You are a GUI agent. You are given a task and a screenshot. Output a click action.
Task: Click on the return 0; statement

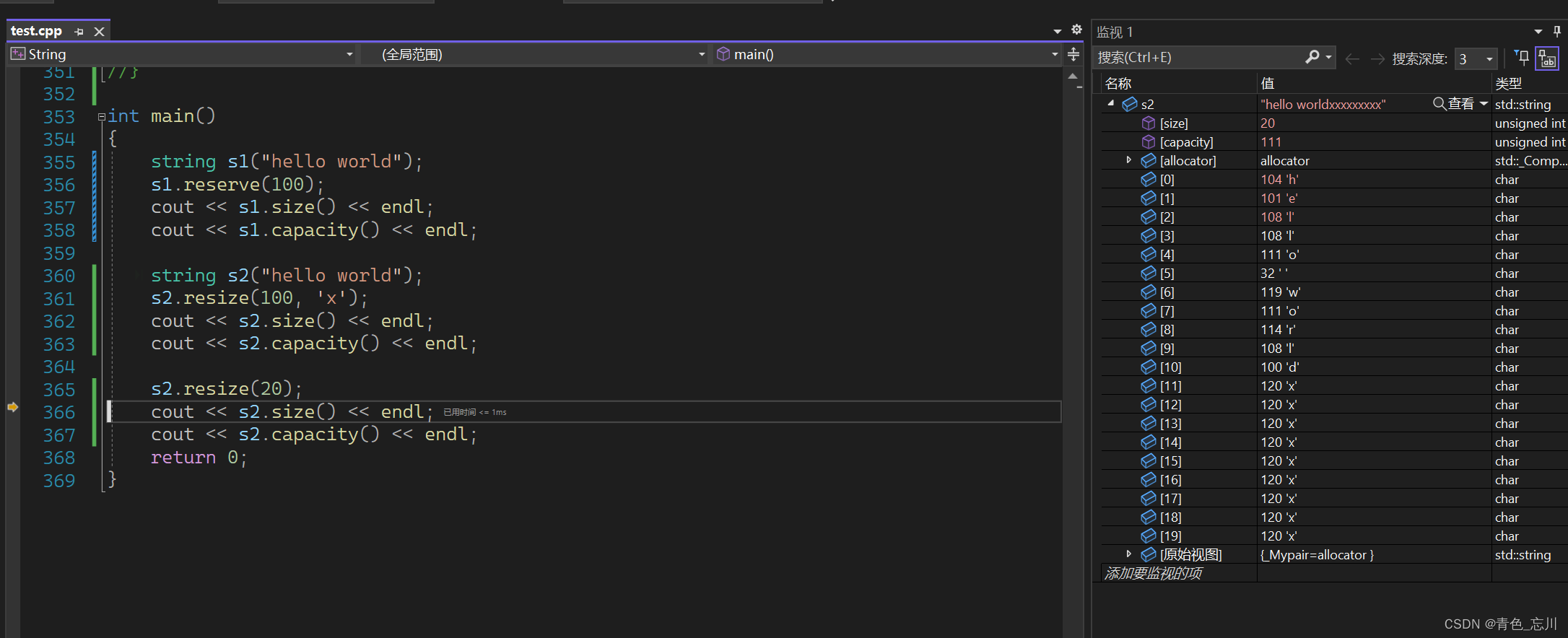(x=199, y=458)
